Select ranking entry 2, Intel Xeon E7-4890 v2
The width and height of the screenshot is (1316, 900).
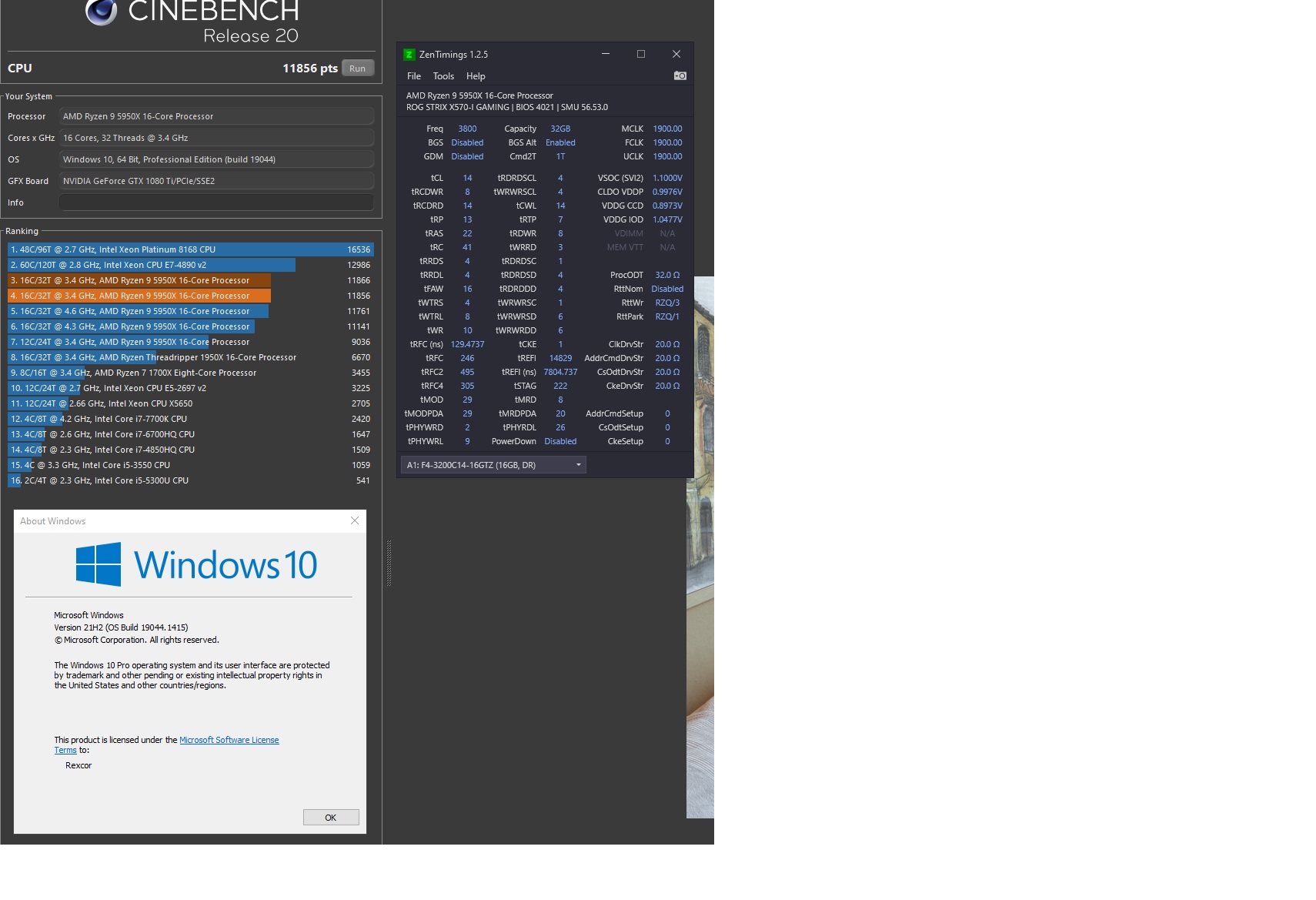pos(191,265)
